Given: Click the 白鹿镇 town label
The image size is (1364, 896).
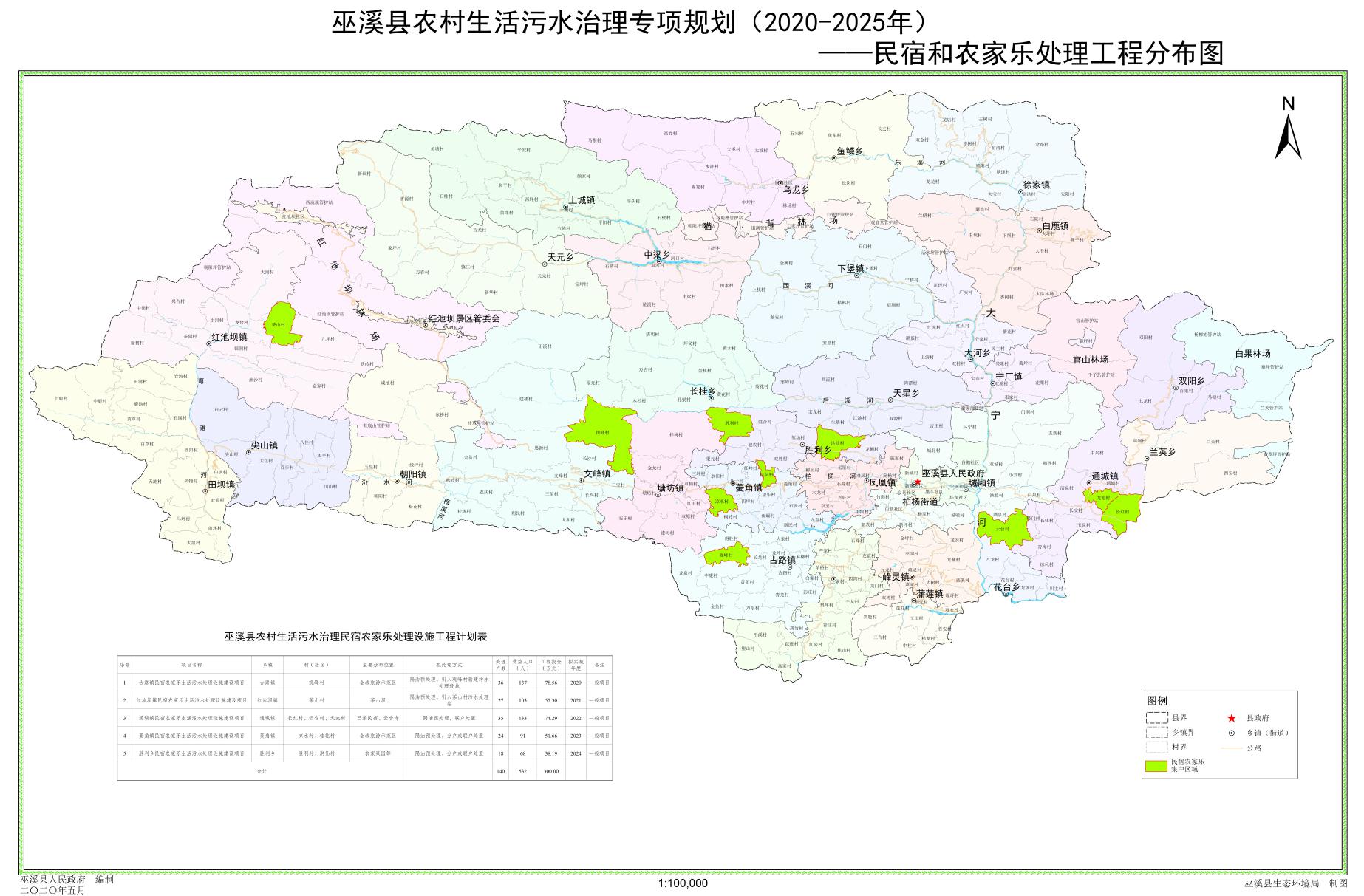Looking at the screenshot, I should pos(1055,226).
